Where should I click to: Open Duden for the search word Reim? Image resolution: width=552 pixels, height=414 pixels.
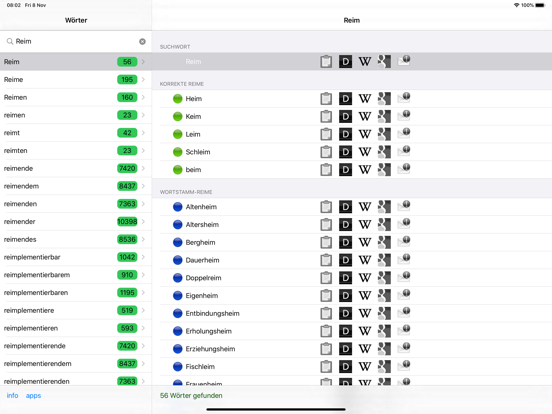click(345, 62)
